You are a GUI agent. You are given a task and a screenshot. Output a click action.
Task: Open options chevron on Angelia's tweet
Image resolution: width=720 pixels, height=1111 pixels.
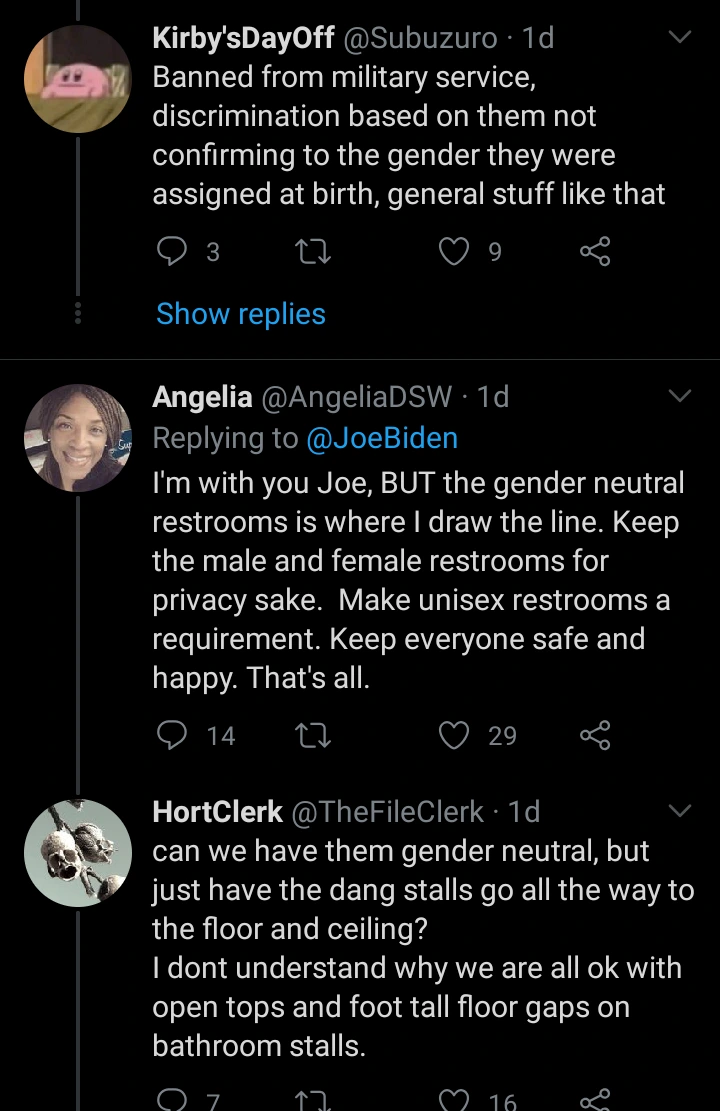pyautogui.click(x=680, y=397)
